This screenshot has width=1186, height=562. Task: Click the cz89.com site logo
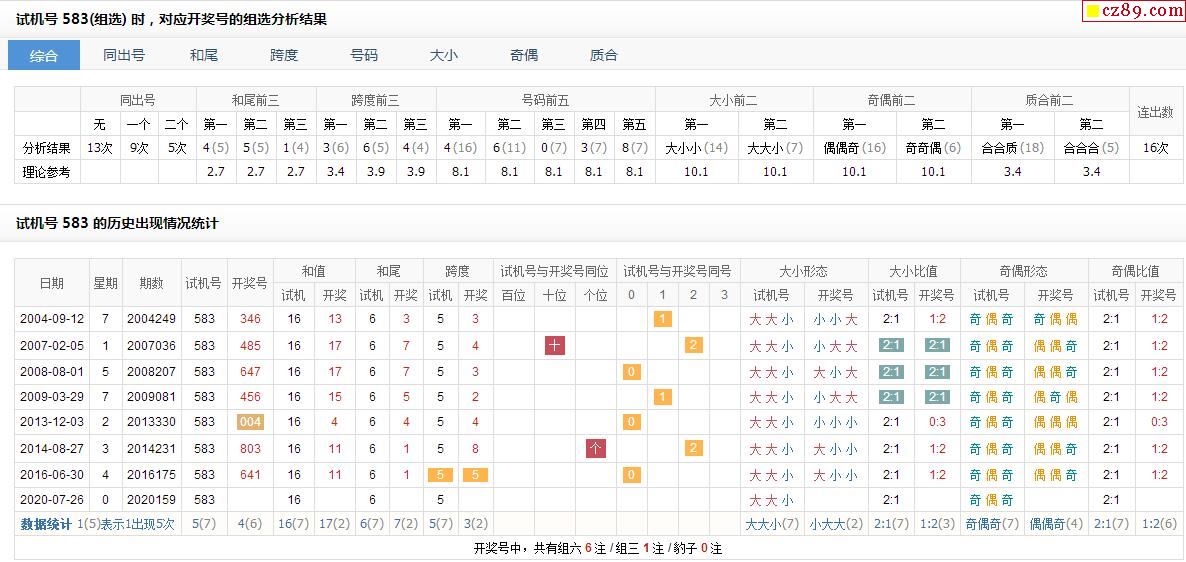pyautogui.click(x=1133, y=11)
